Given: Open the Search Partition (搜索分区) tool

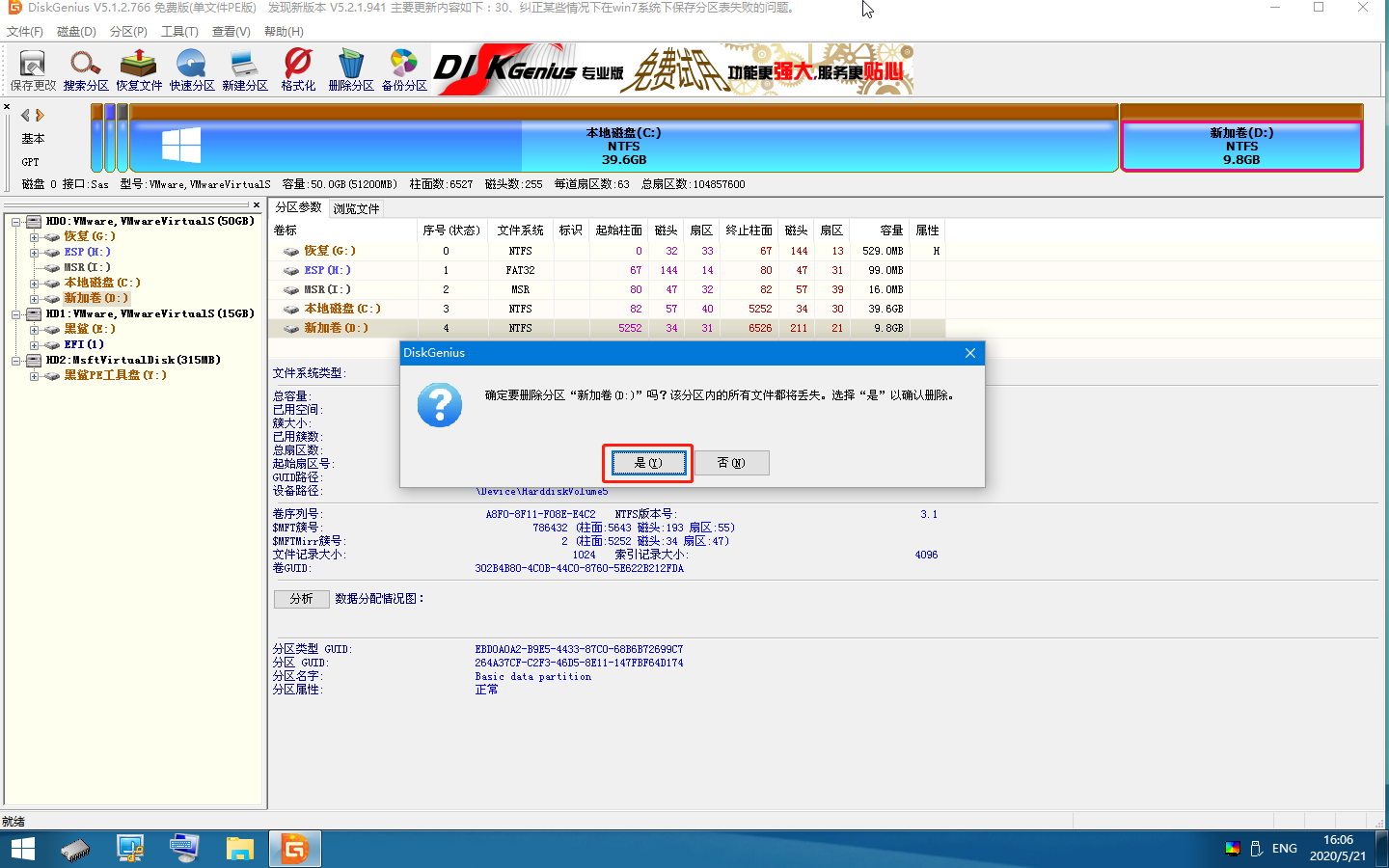Looking at the screenshot, I should 86,70.
